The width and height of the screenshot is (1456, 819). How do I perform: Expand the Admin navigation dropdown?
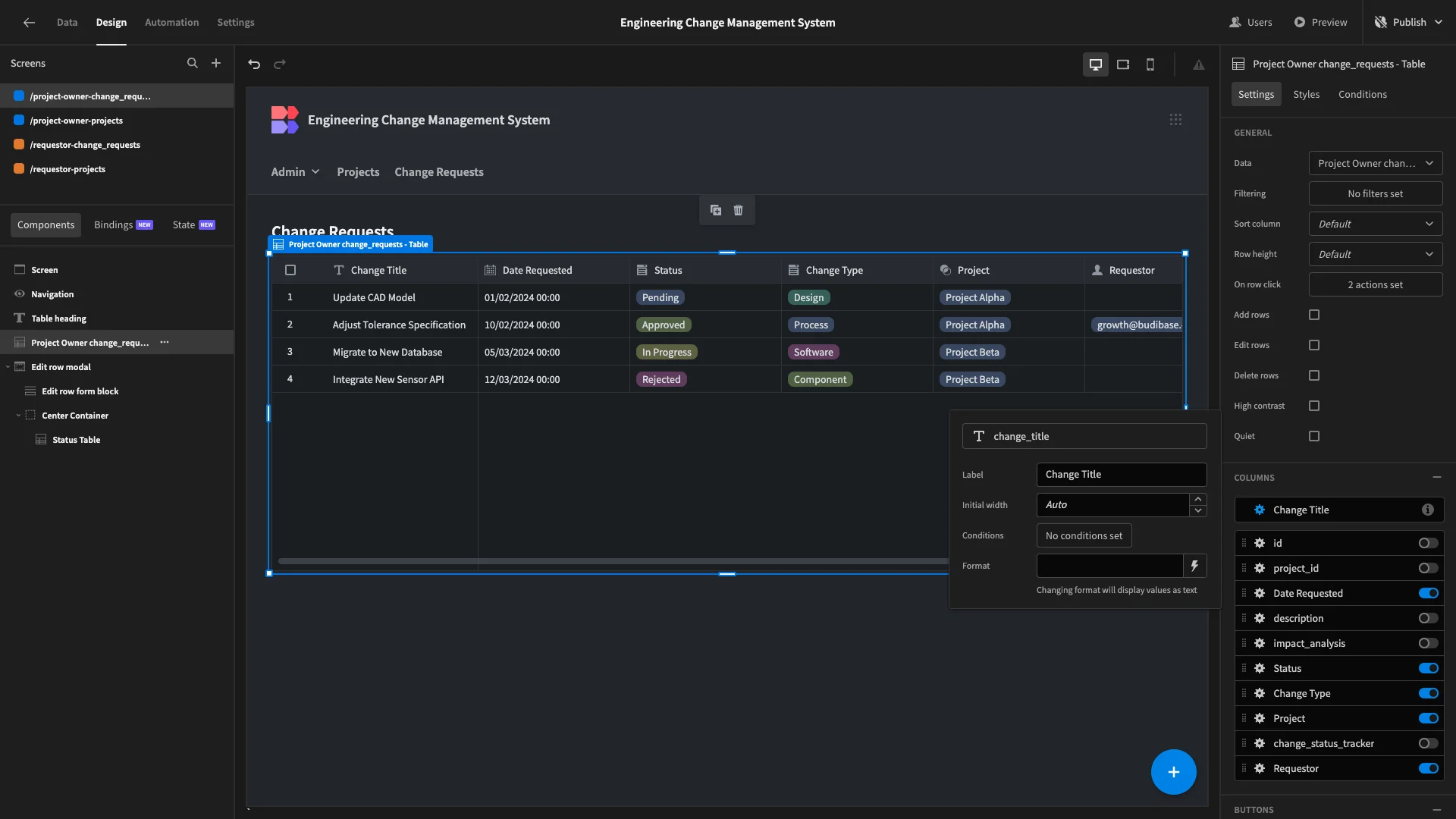[296, 172]
